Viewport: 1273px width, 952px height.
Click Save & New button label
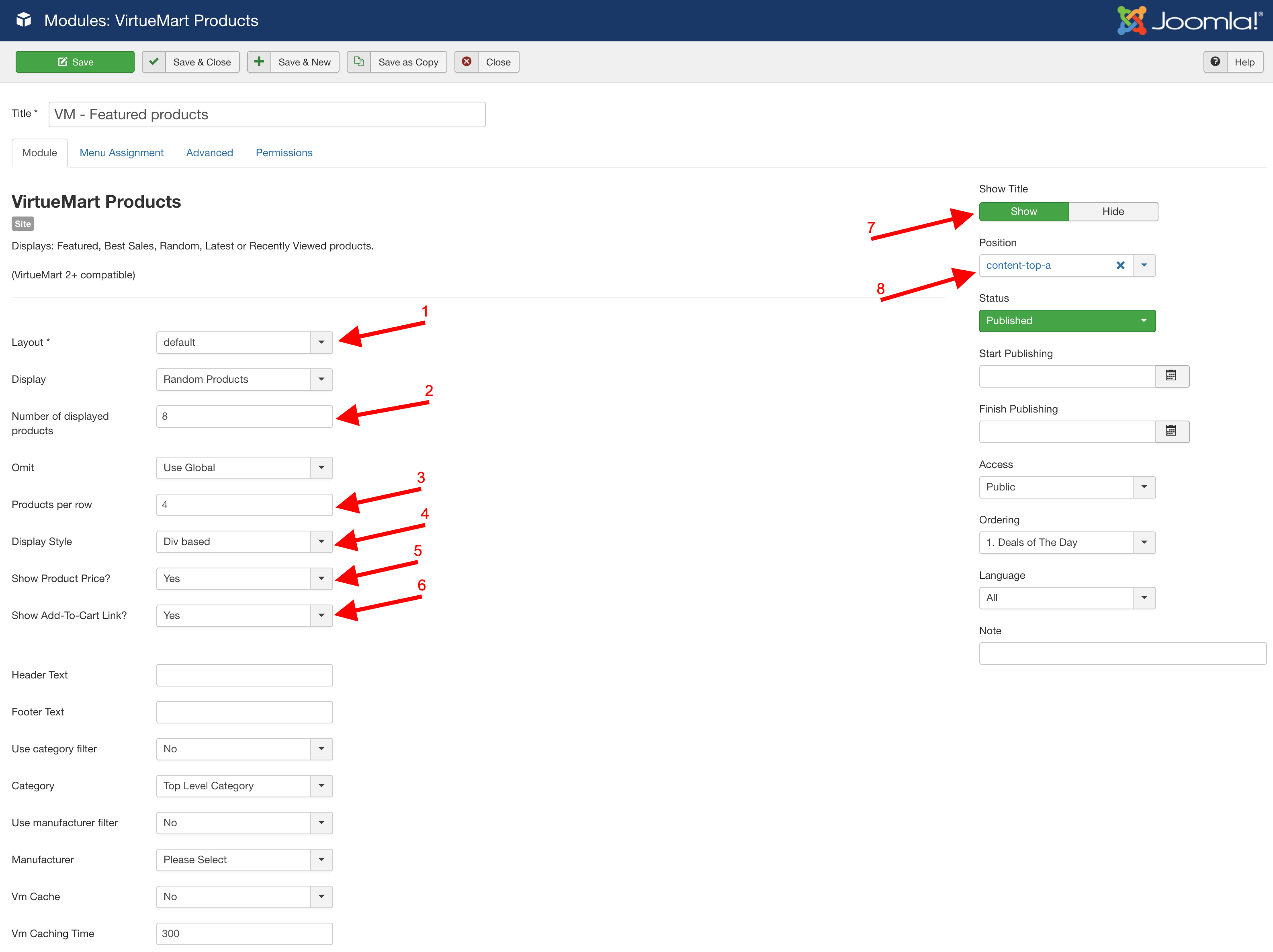pos(305,62)
